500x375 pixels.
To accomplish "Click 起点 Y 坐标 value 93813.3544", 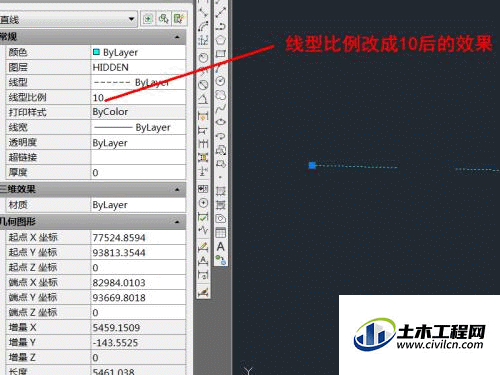I will click(138, 252).
